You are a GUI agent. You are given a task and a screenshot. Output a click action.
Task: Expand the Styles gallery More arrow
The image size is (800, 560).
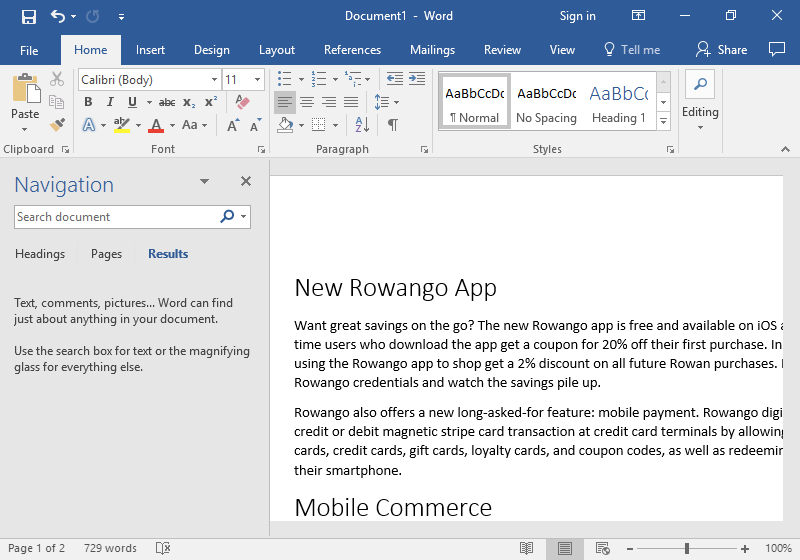click(662, 121)
